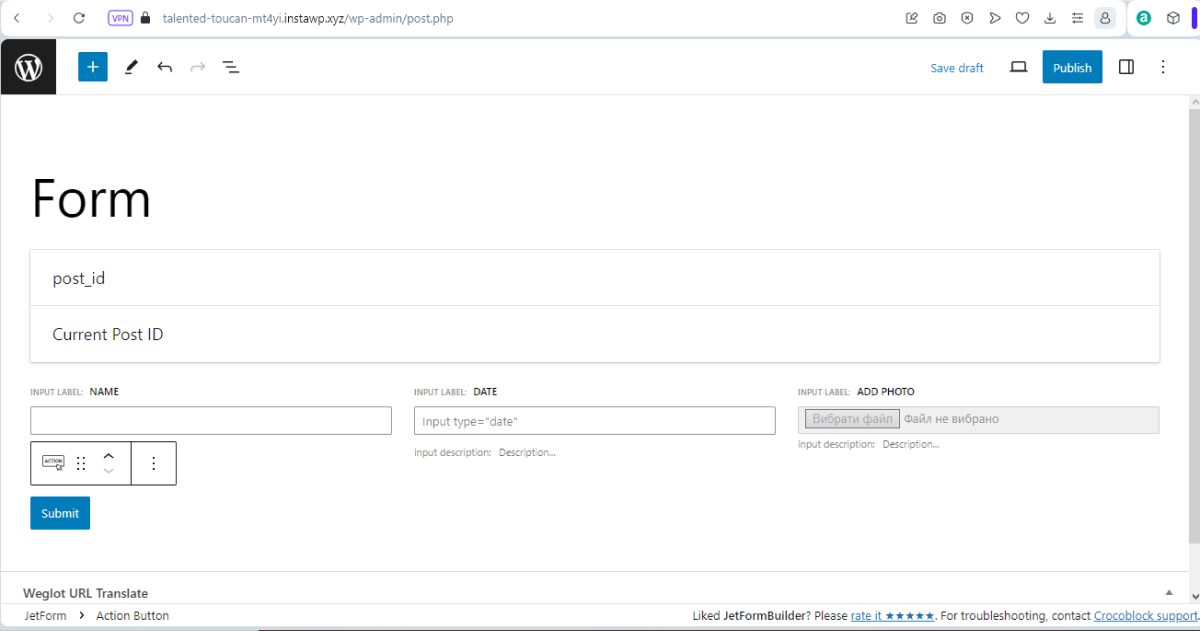This screenshot has width=1200, height=631.
Task: Switch to the pencil Tools mode
Action: [130, 66]
